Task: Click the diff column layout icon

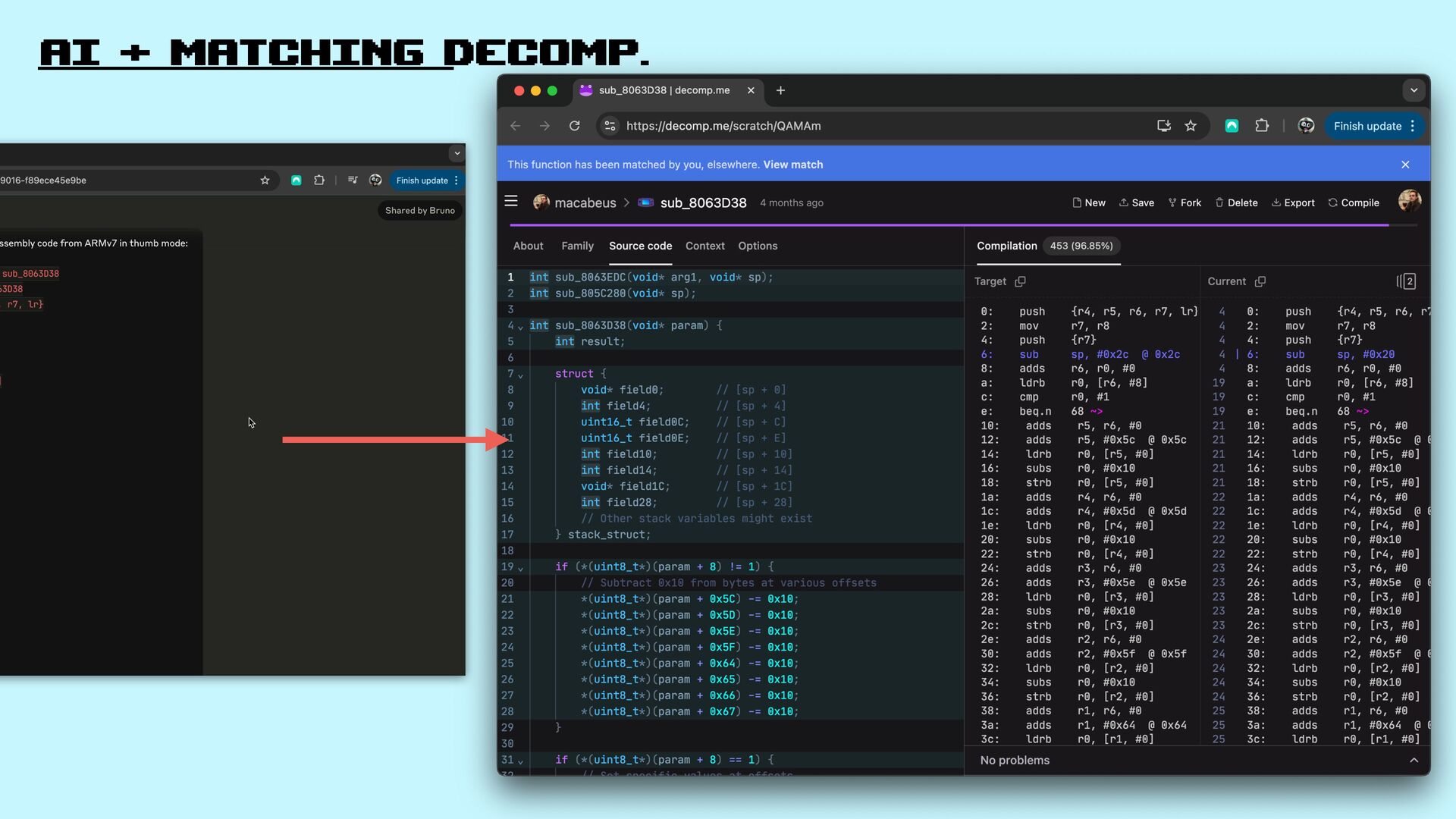Action: tap(1406, 281)
